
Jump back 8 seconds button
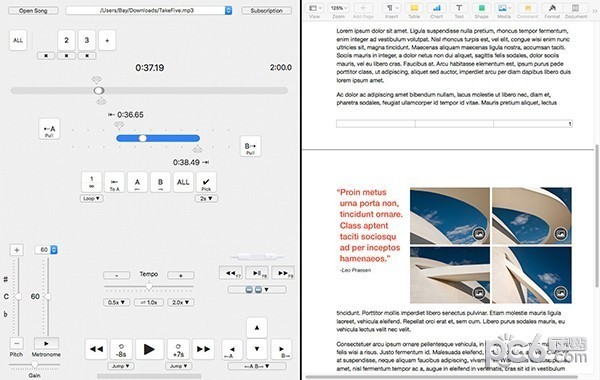[121, 349]
